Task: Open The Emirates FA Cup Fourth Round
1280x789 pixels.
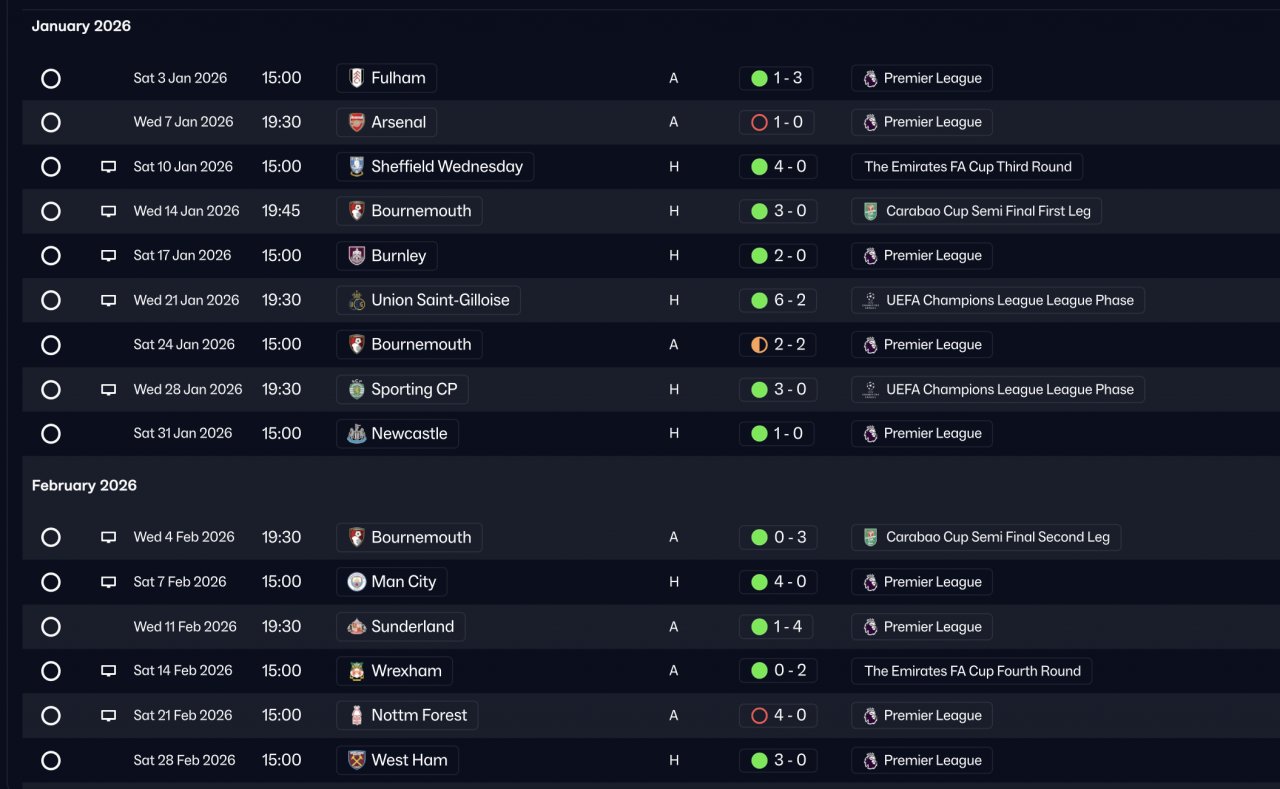Action: pyautogui.click(x=971, y=671)
